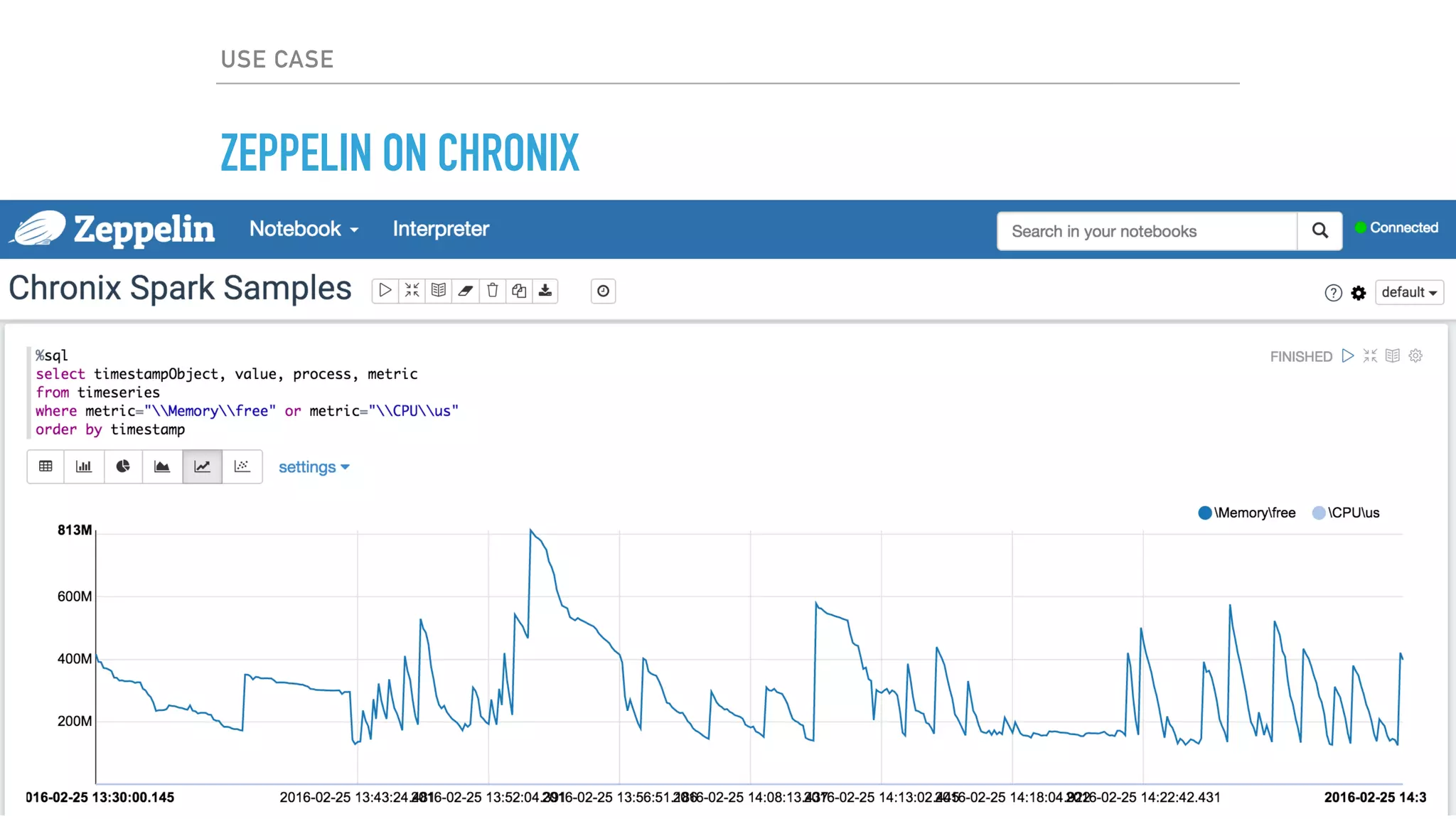Hide the paragraph editor
Viewport: 1456px width, 819px height.
[x=1370, y=355]
